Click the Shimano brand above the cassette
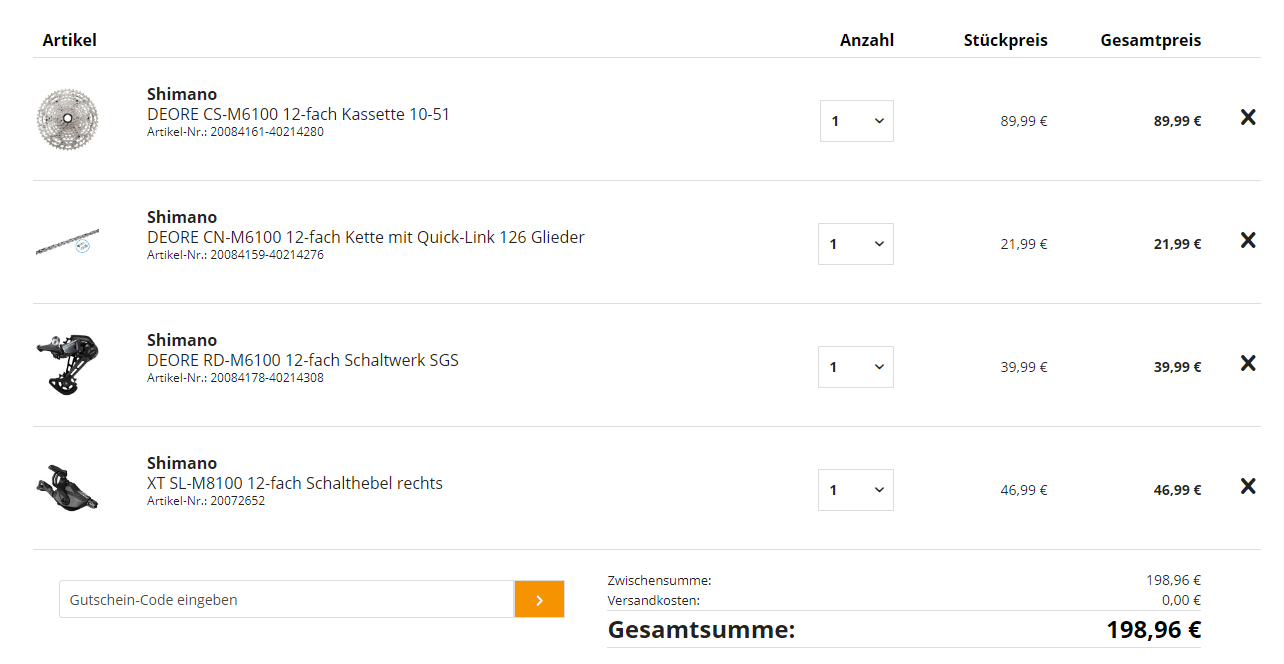1284x664 pixels. [x=182, y=94]
